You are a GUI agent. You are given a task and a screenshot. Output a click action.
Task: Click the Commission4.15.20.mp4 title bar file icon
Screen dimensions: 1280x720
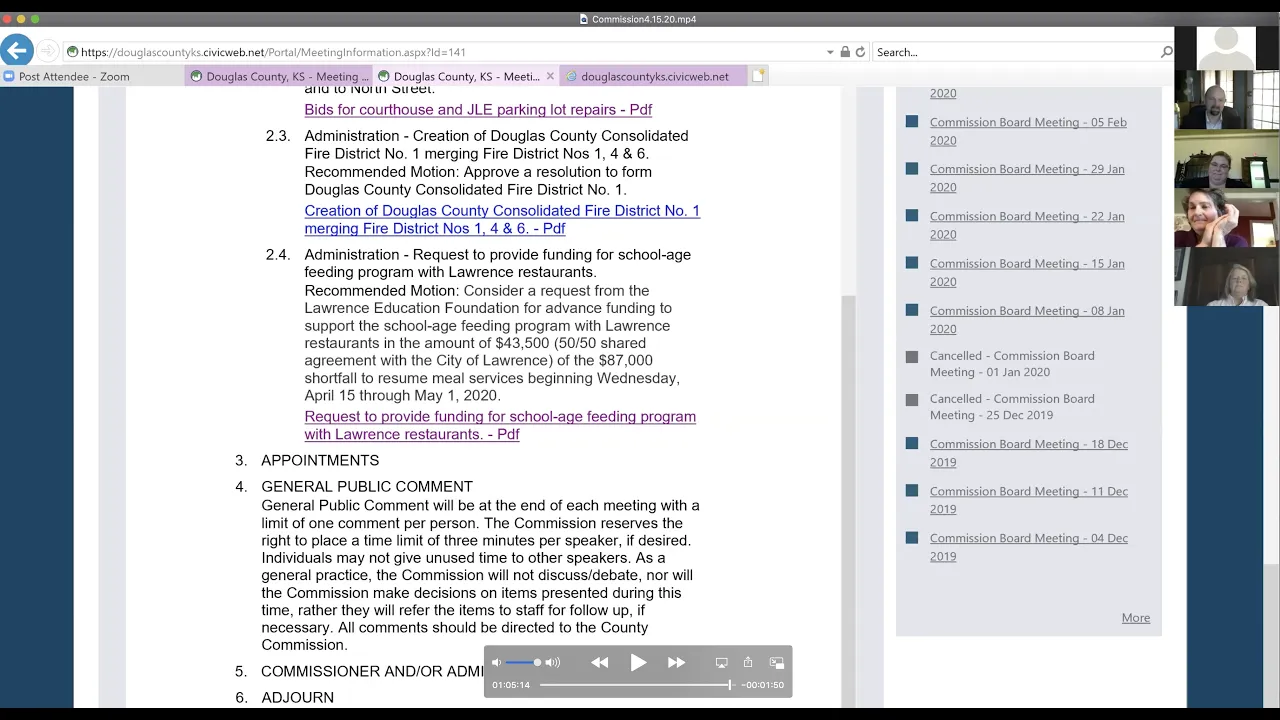point(584,19)
